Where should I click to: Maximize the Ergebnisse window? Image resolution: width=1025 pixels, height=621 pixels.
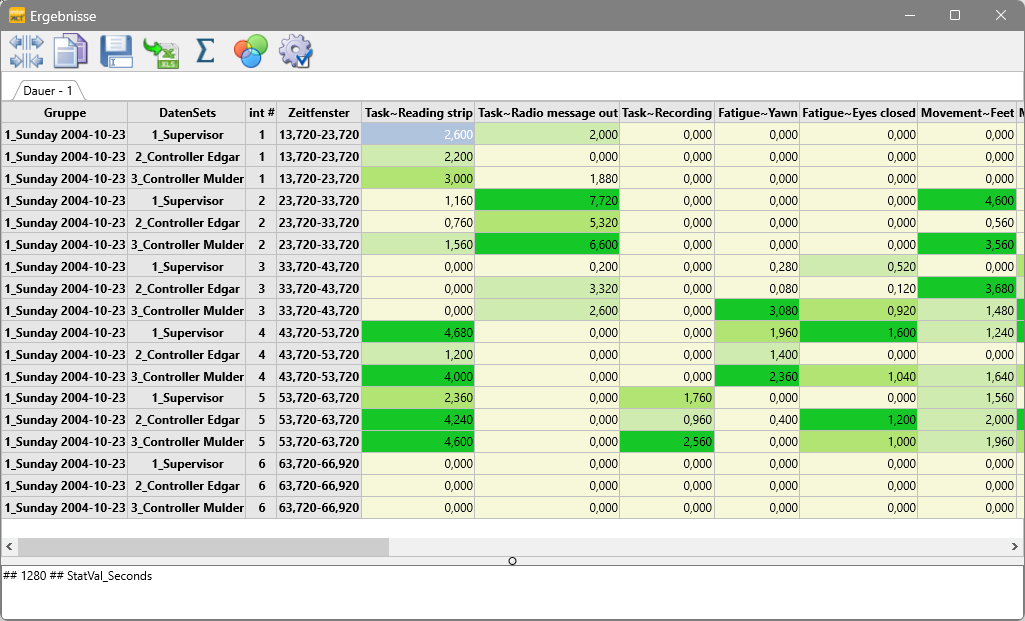point(954,15)
